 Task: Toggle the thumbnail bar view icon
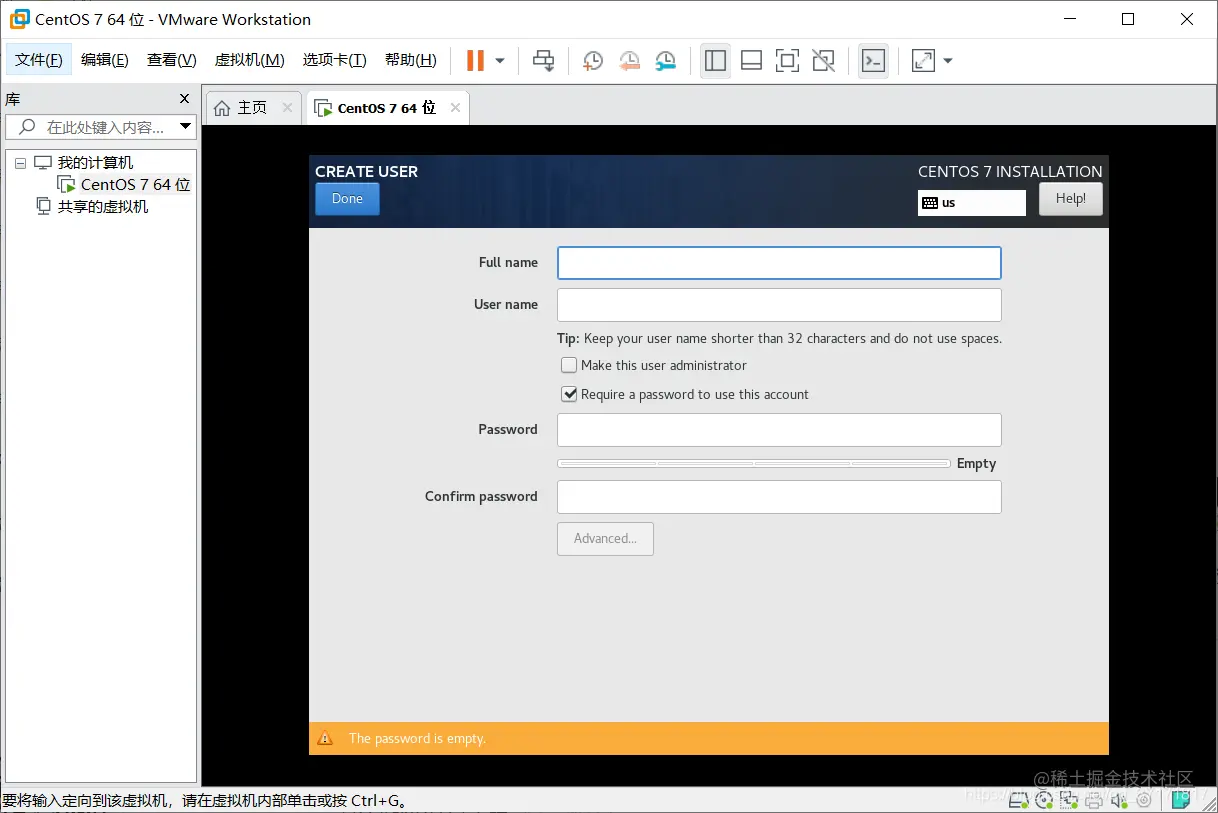pos(751,61)
